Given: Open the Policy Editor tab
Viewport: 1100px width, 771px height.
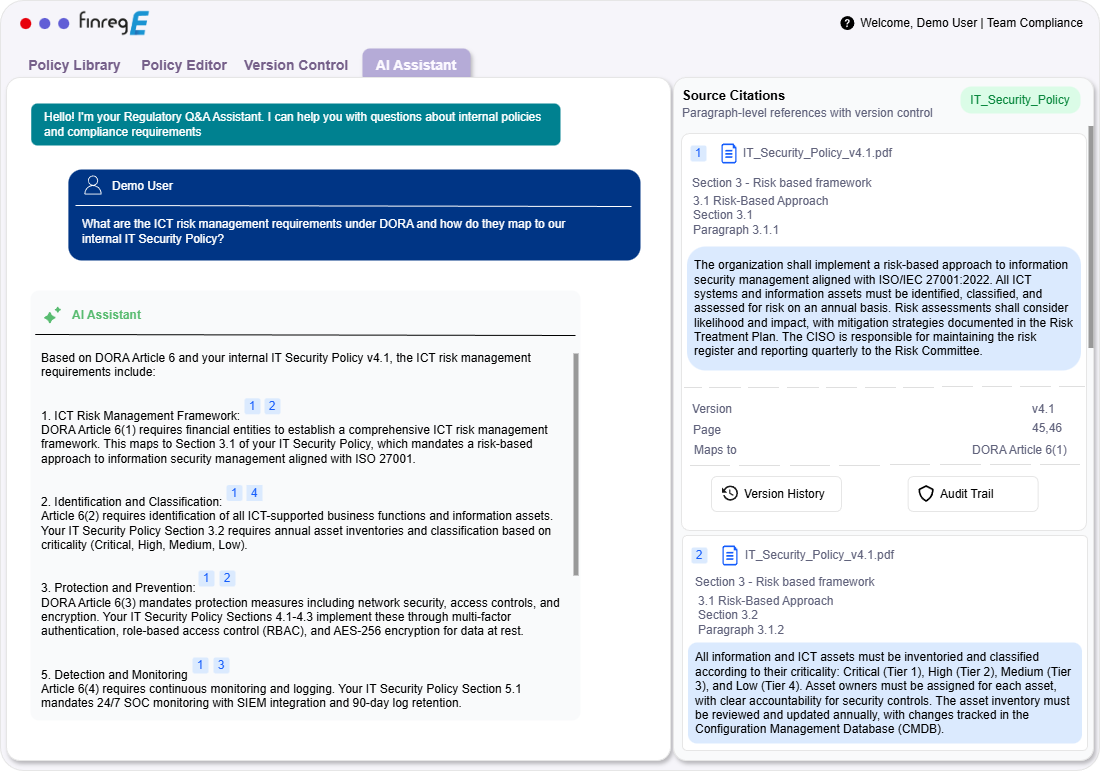Looking at the screenshot, I should pyautogui.click(x=183, y=65).
